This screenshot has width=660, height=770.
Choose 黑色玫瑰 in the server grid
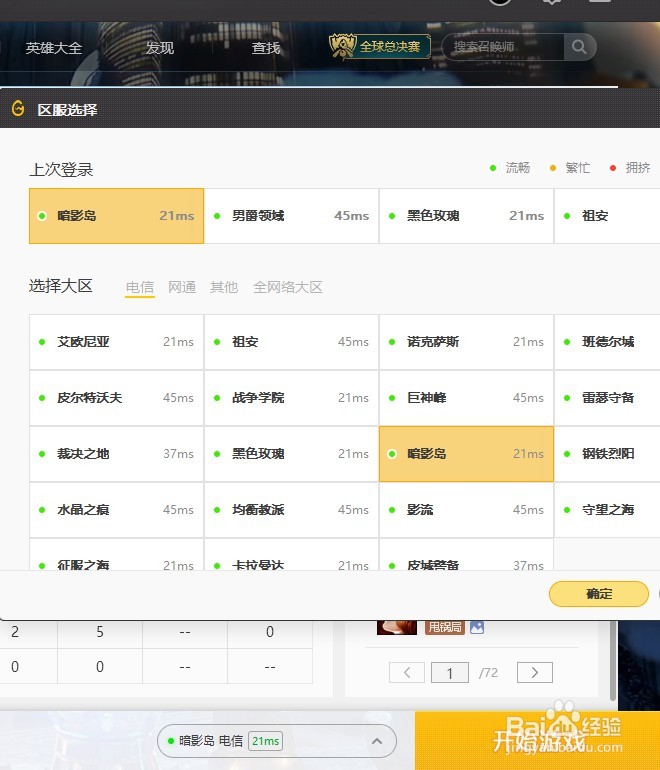pyautogui.click(x=291, y=454)
